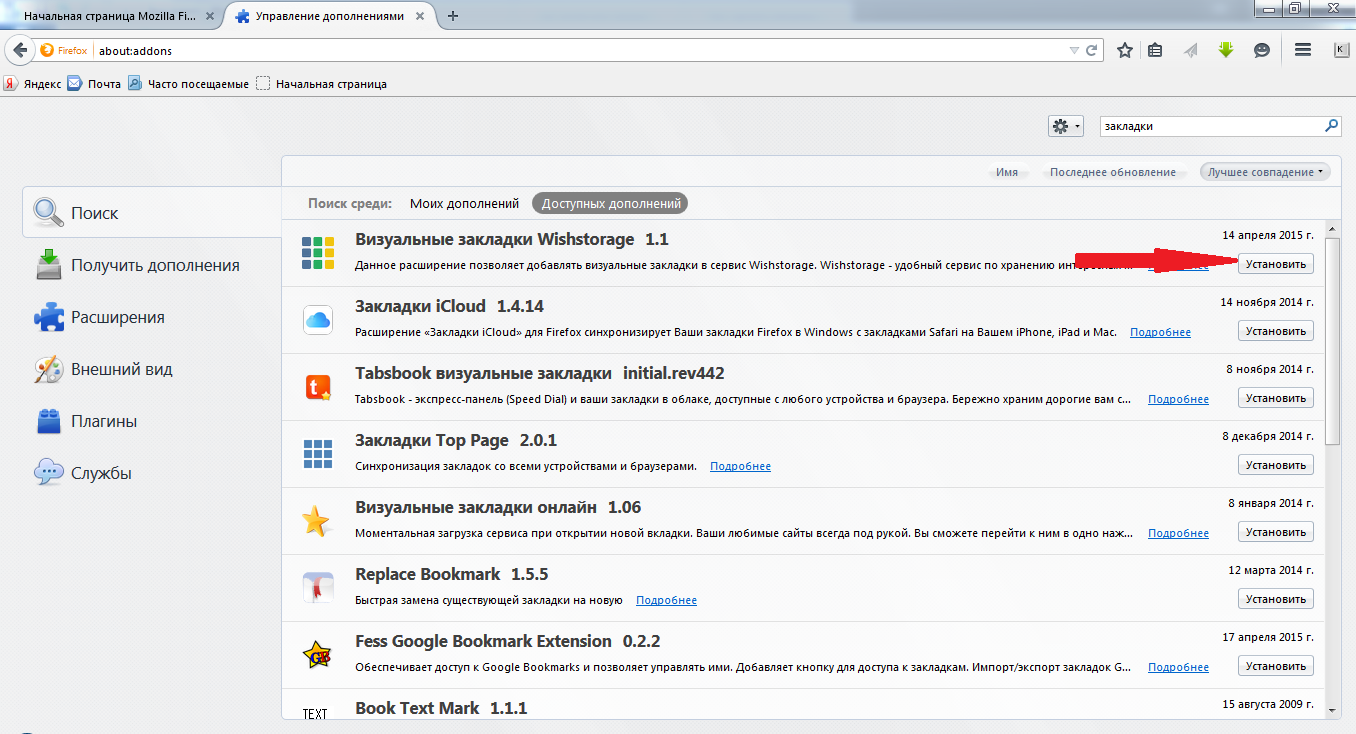Install Закладки Top Page addon
The image size is (1356, 734).
1276,465
